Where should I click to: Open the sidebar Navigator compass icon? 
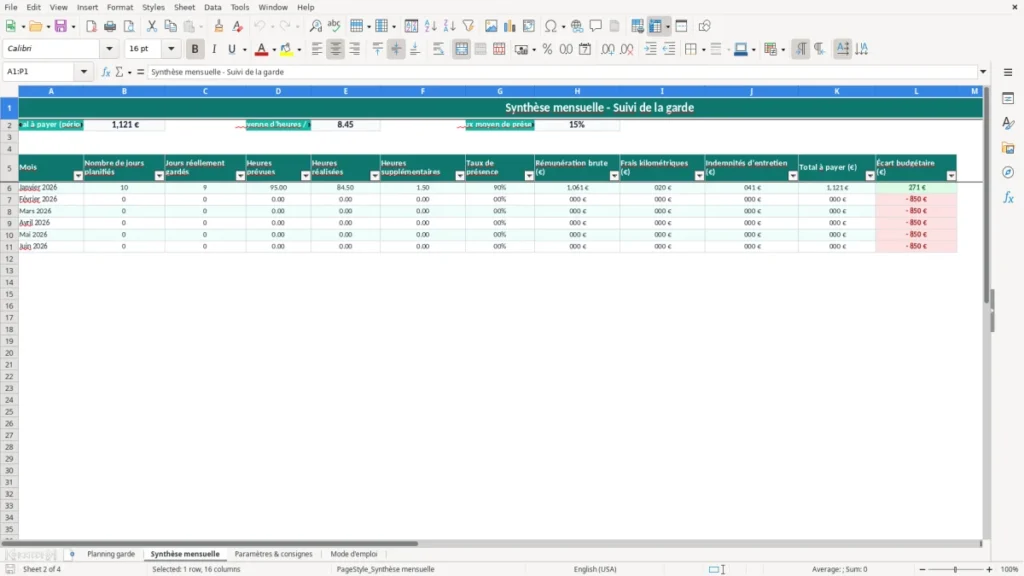tap(1008, 172)
